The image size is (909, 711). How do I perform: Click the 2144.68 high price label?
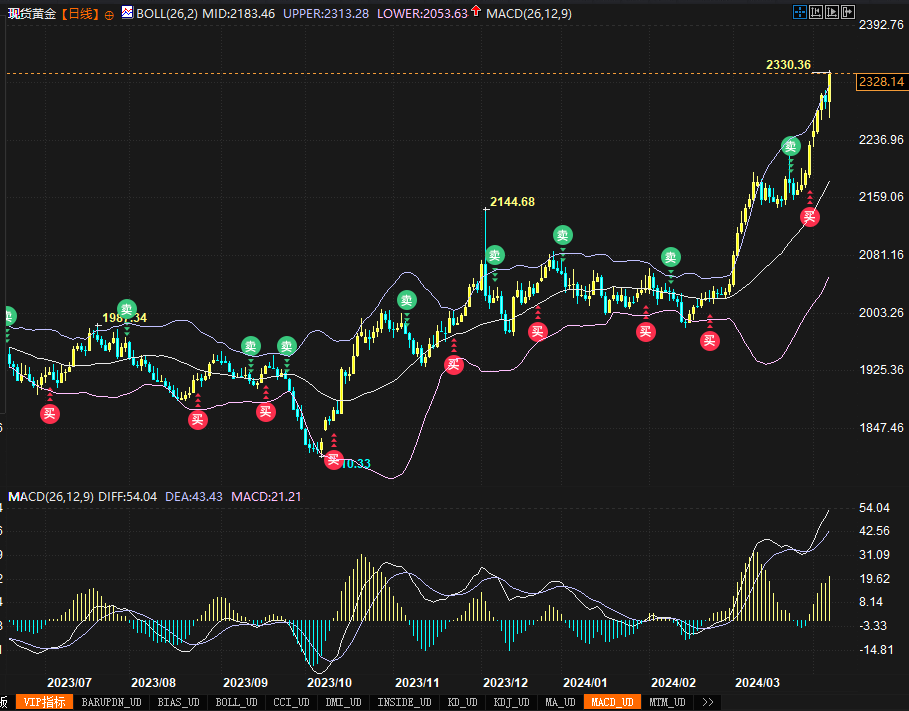pyautogui.click(x=510, y=202)
